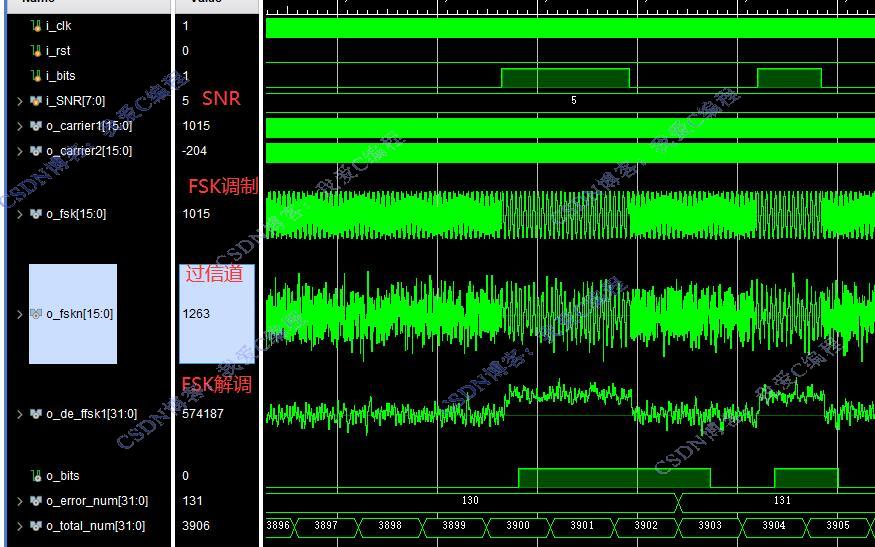Click the o_carrier1[15:0] bus icon
Viewport: 875px width, 547px height.
pos(36,126)
